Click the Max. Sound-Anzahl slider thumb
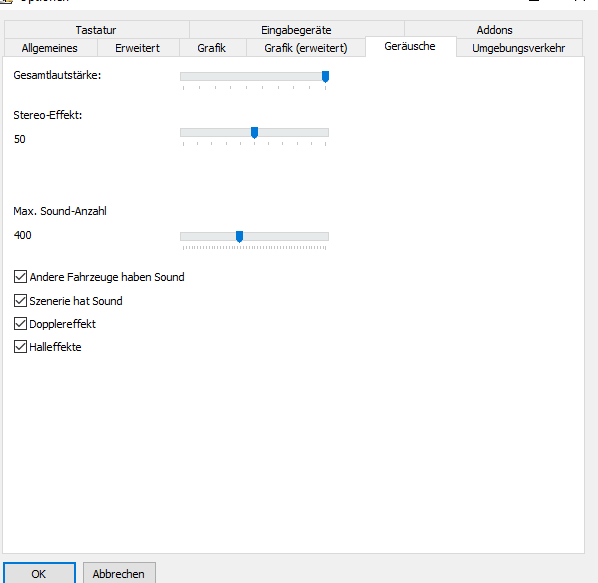Screen dimensions: 598x583 pos(240,237)
